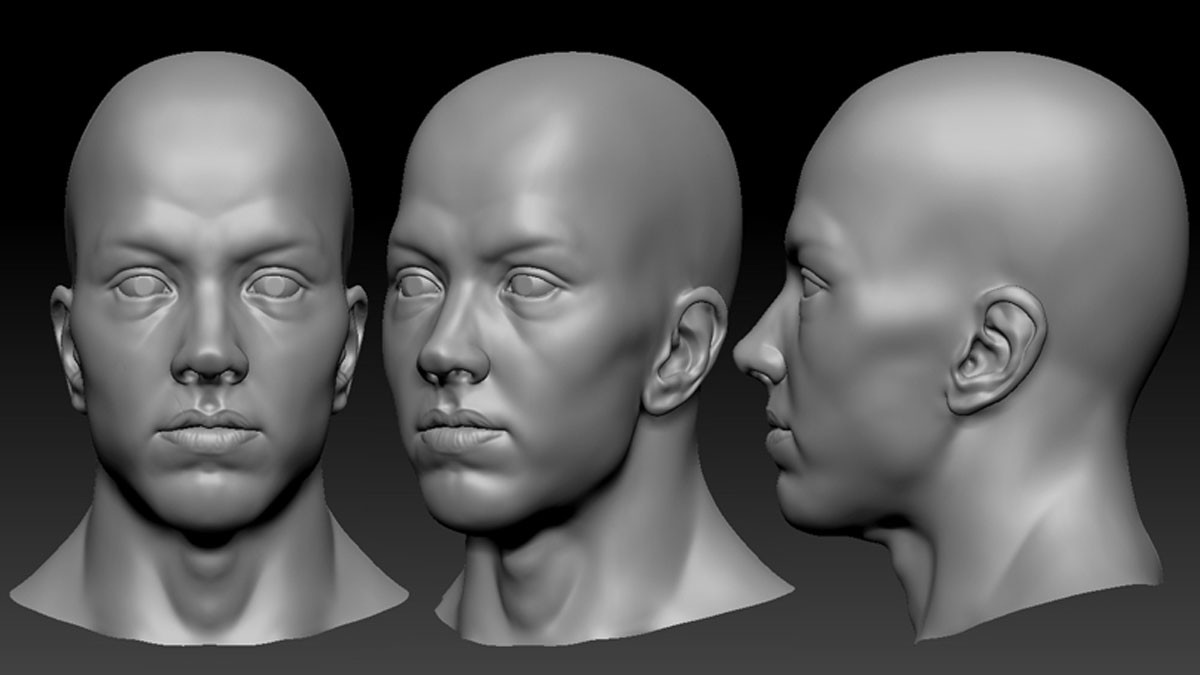Select the side profile head sculpt
This screenshot has height=675, width=1200.
[x=960, y=345]
